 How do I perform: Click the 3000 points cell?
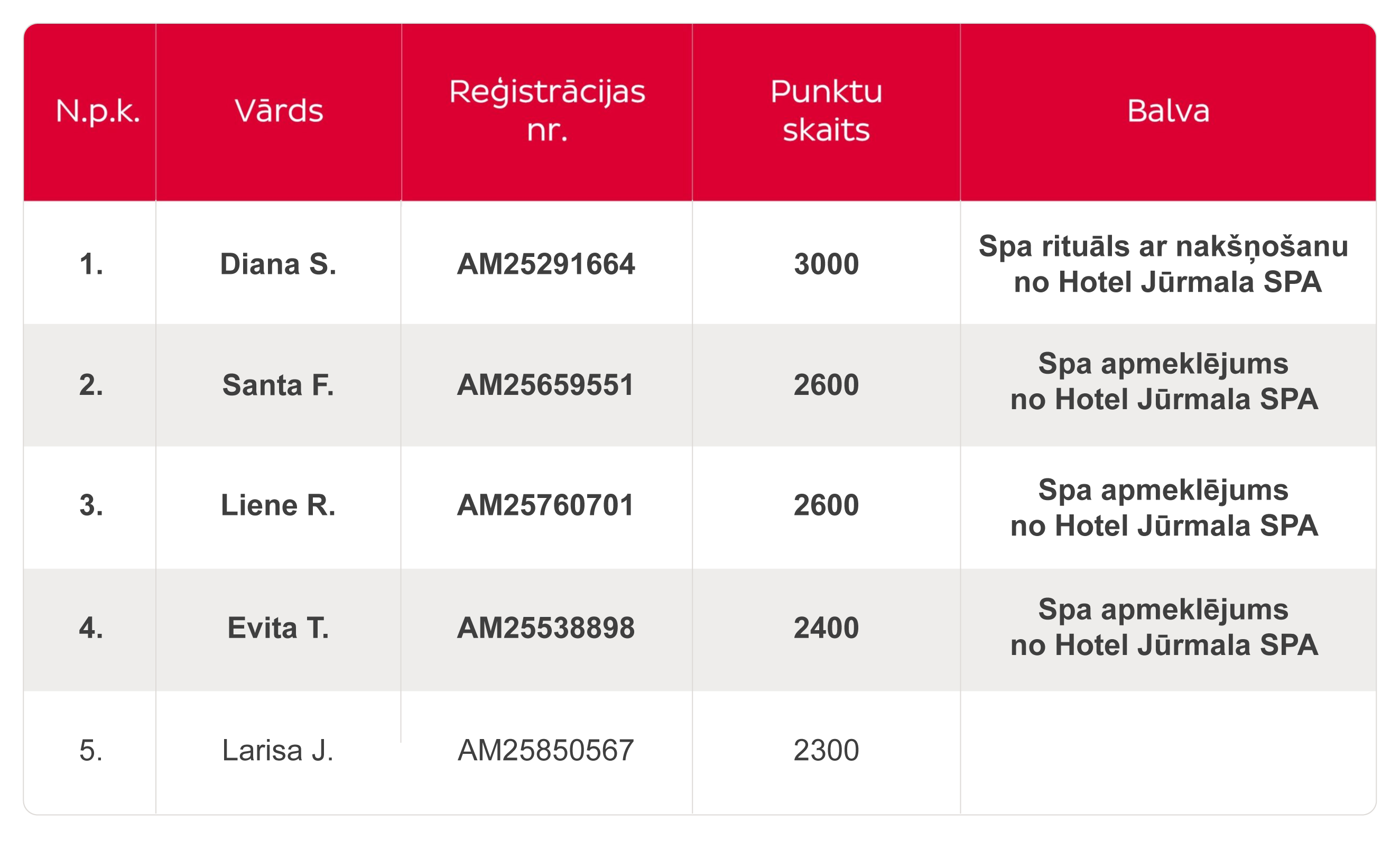[826, 264]
